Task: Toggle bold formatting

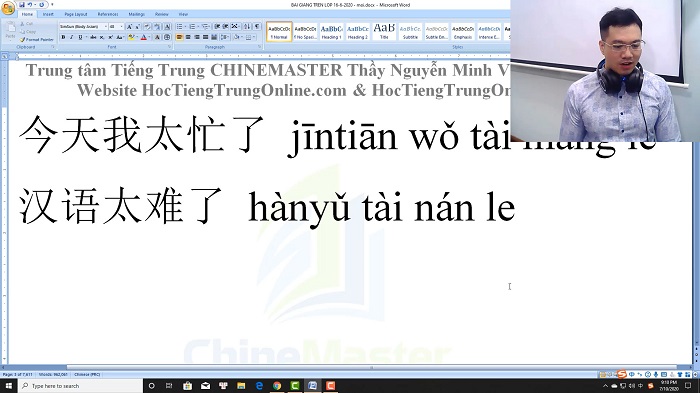Action: click(63, 37)
